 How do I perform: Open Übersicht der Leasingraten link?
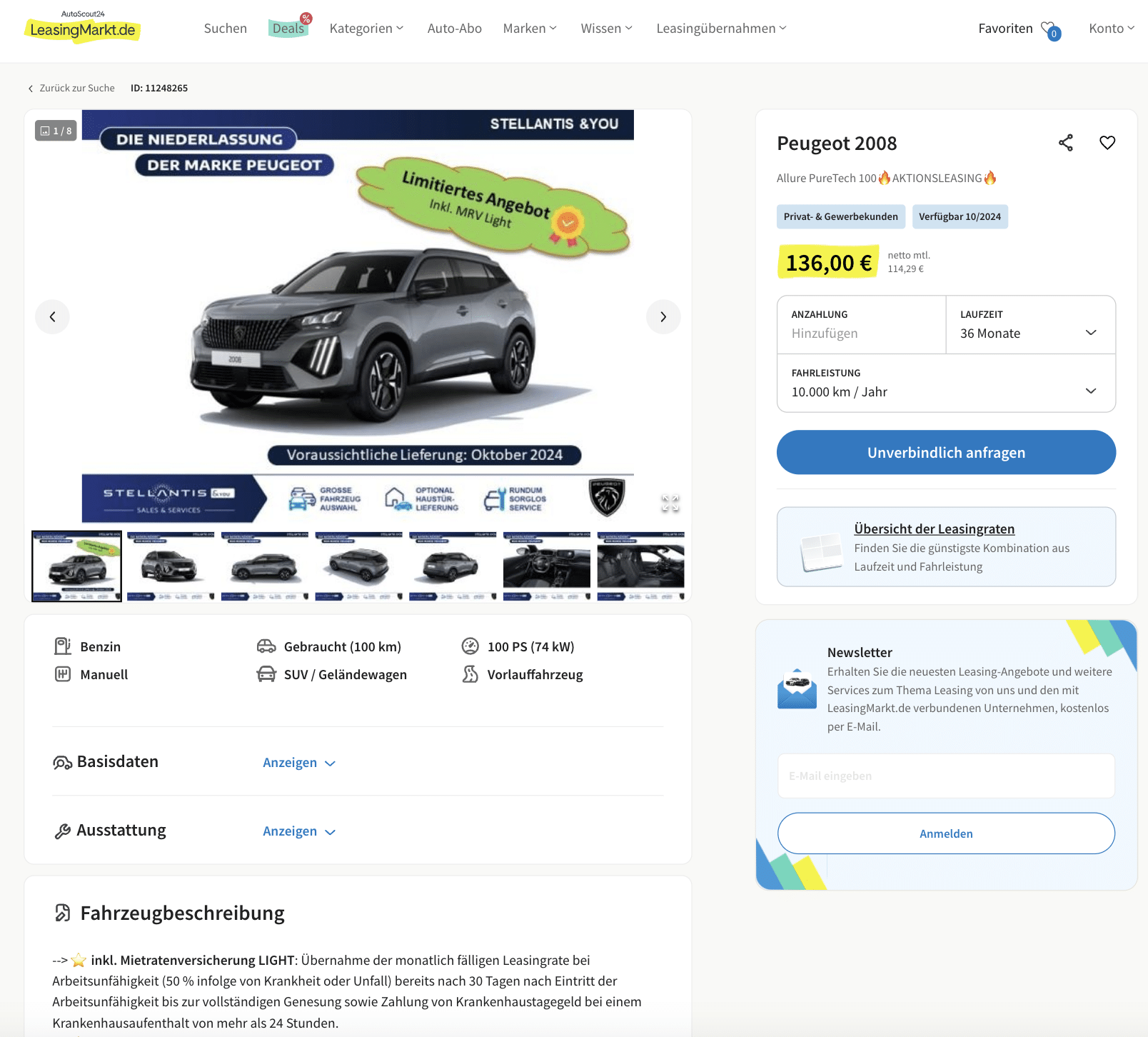[x=934, y=529]
